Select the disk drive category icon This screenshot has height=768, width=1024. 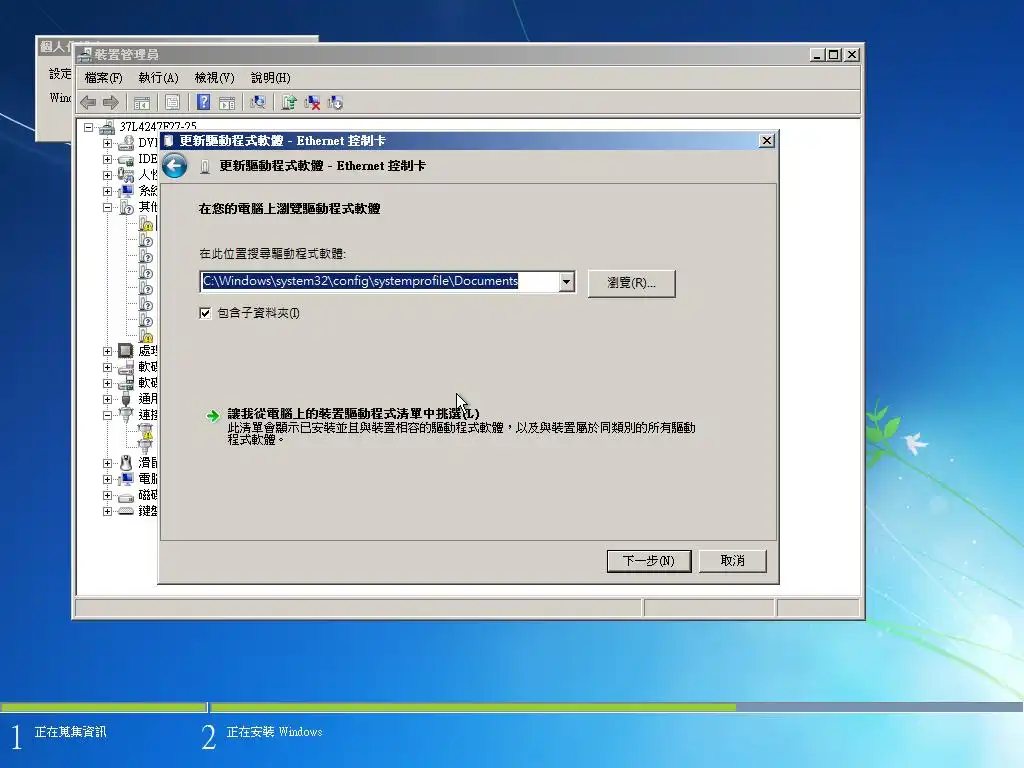[x=126, y=496]
